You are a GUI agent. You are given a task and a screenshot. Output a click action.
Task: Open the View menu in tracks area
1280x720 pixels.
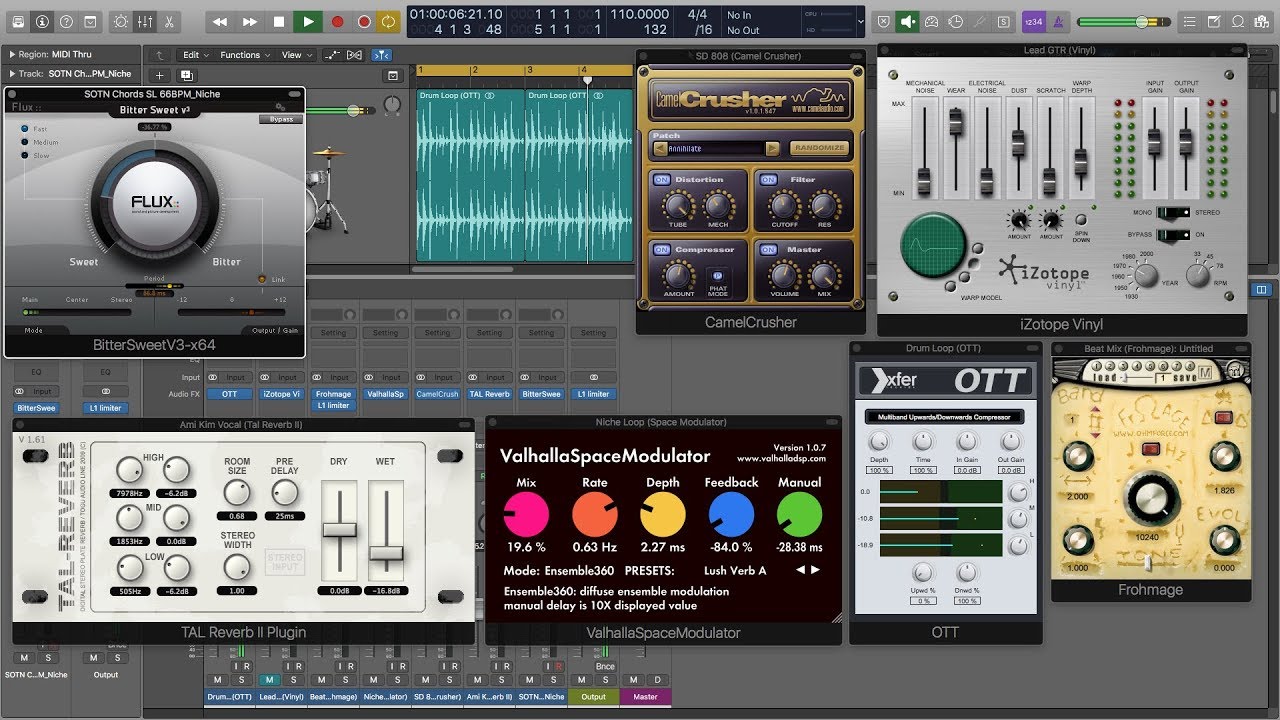tap(296, 55)
